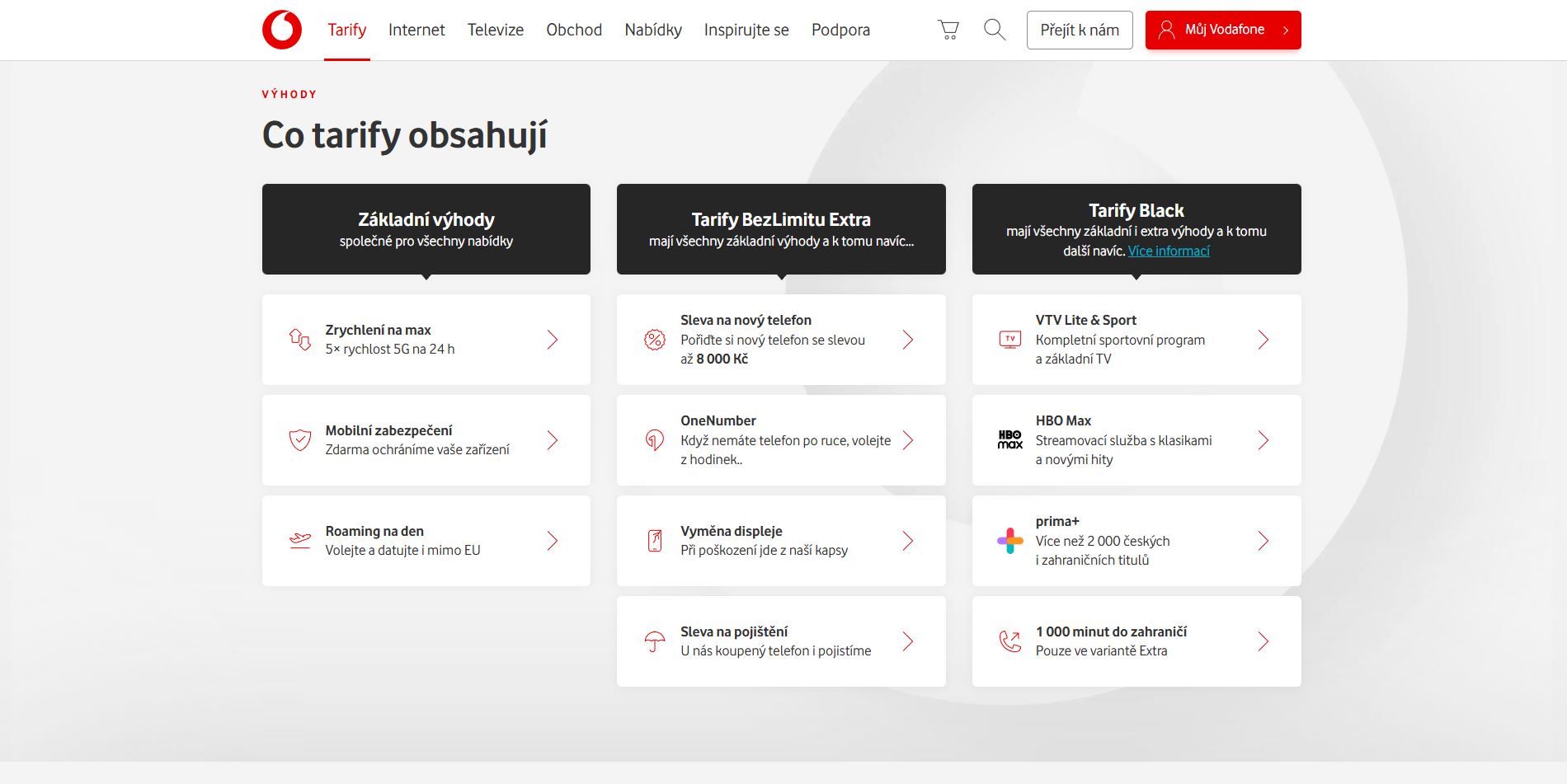Expand 1 000 minut do zahraničí chevron

click(x=1263, y=641)
